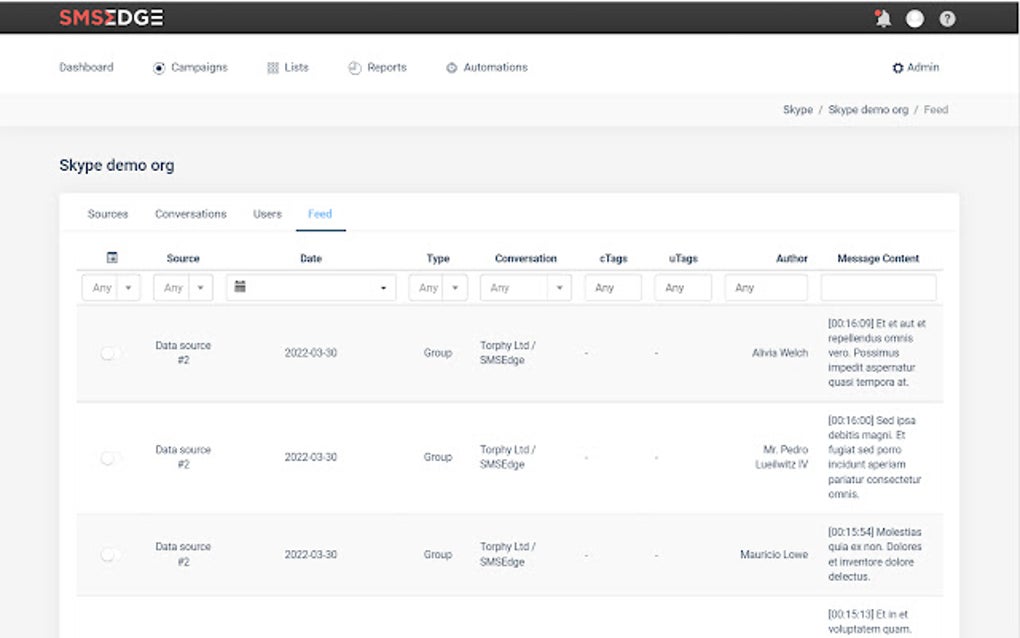This screenshot has width=1020, height=638.
Task: Expand the Source filter dropdown
Action: [201, 288]
